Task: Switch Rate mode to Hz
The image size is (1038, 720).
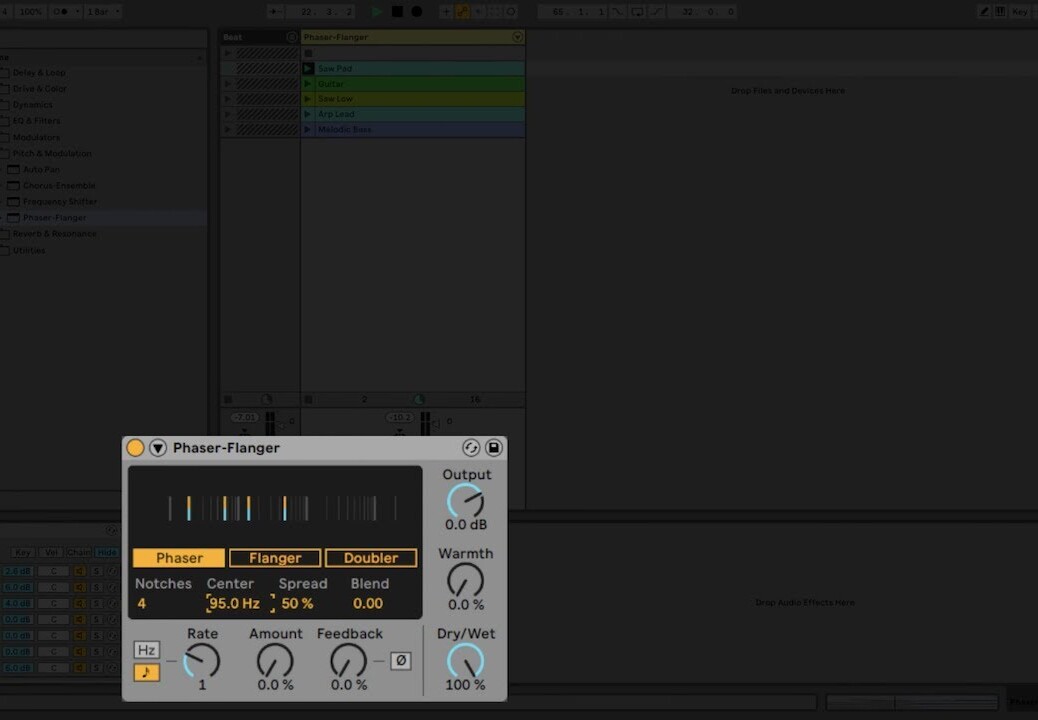Action: (146, 650)
